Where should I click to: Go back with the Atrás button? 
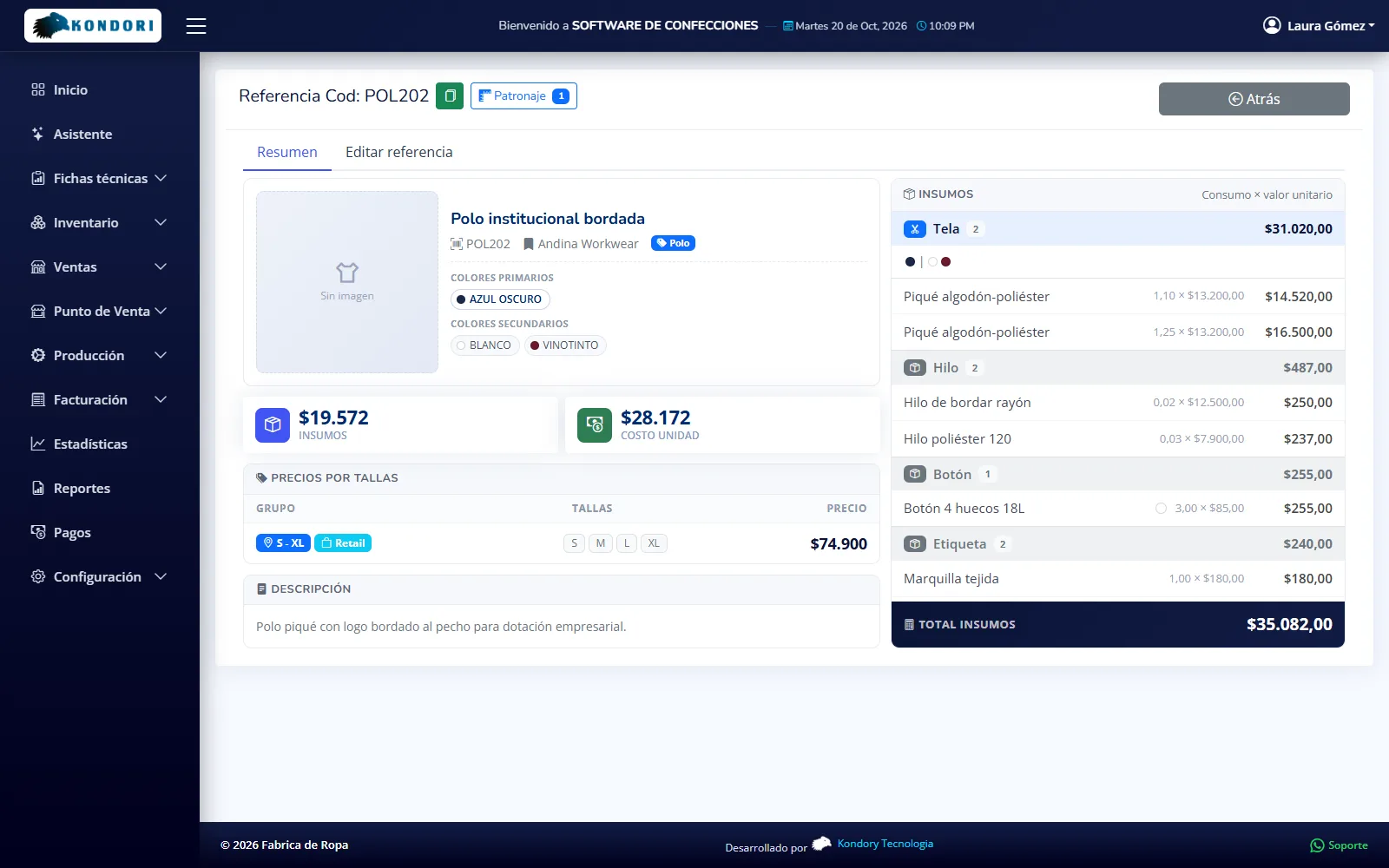[1254, 99]
